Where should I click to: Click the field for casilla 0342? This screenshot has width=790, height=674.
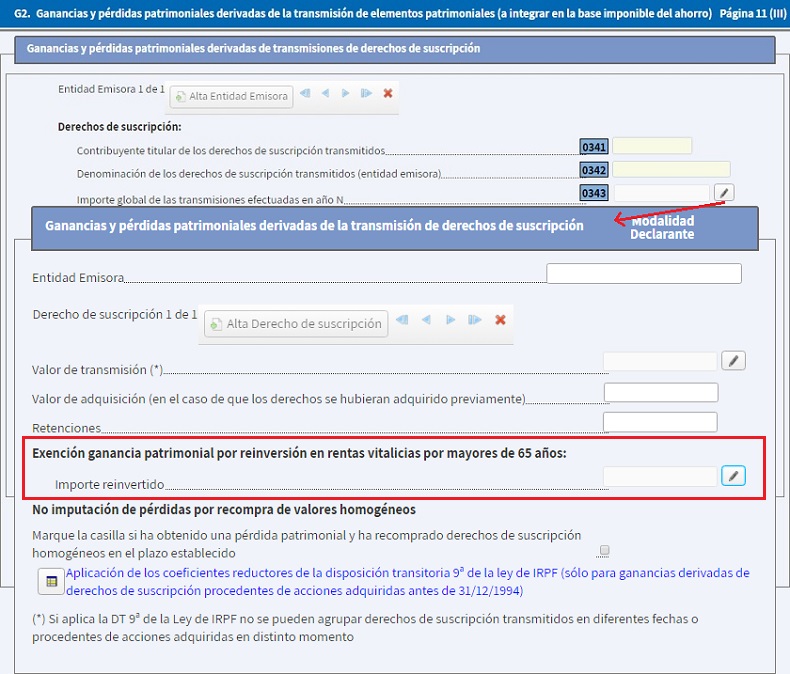[672, 169]
